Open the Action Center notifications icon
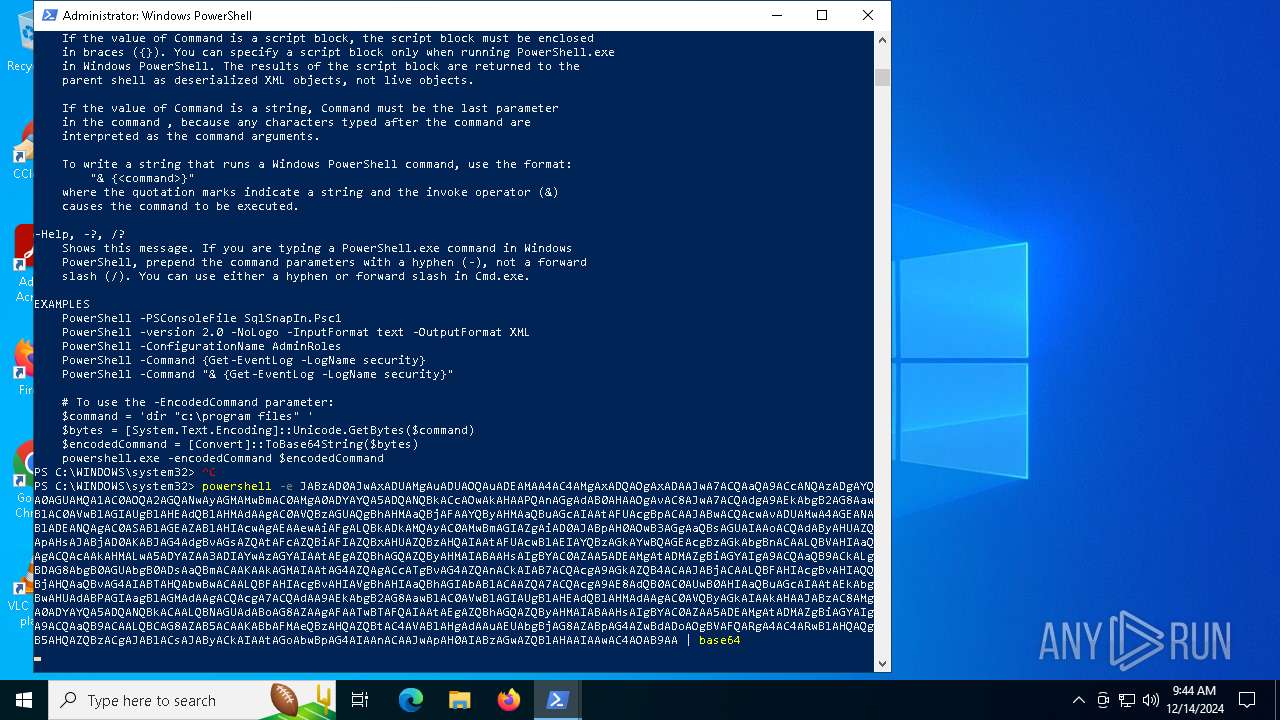The height and width of the screenshot is (720, 1280). [1248, 700]
